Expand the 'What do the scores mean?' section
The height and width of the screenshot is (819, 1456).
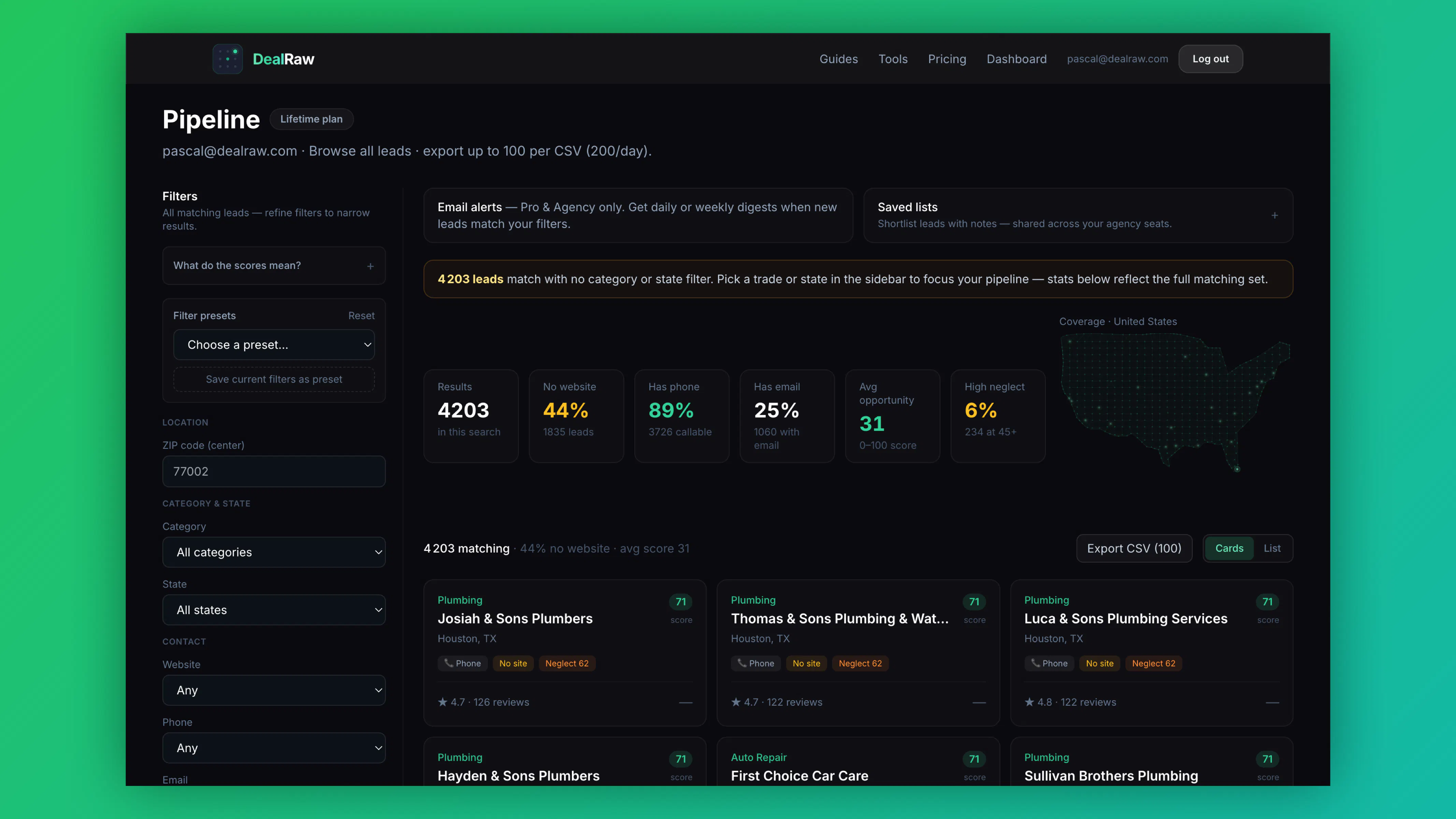pyautogui.click(x=274, y=265)
